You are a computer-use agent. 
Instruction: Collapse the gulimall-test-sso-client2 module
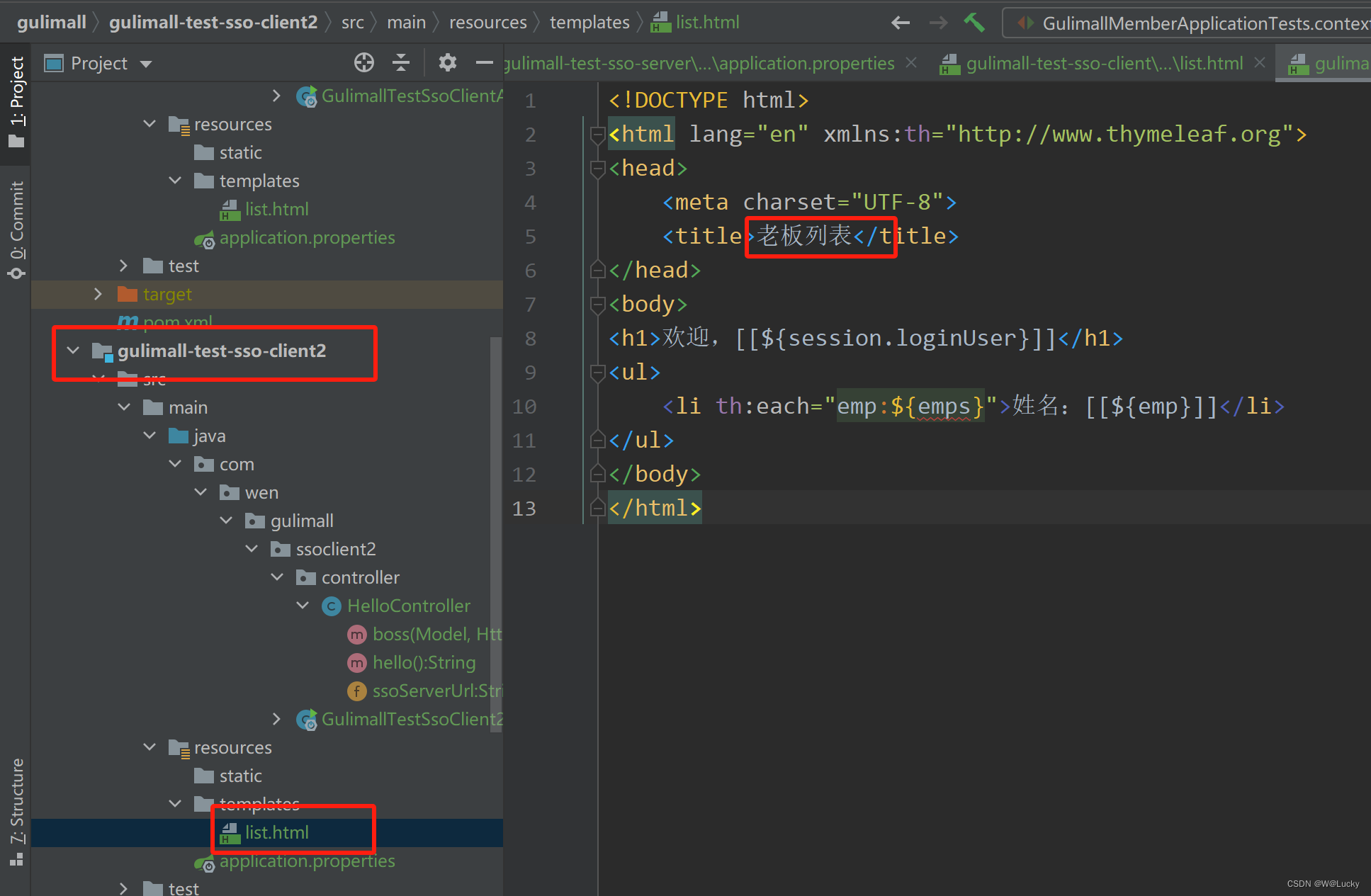click(x=73, y=351)
